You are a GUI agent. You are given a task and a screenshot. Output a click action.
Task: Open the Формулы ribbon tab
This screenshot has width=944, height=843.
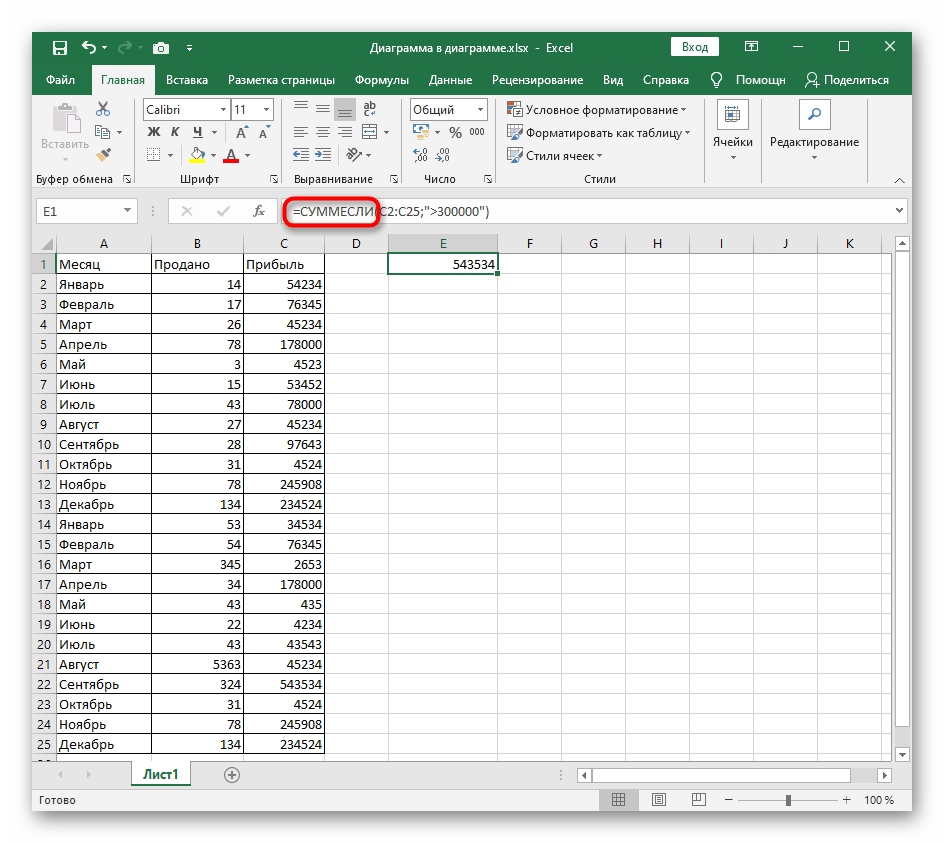381,80
